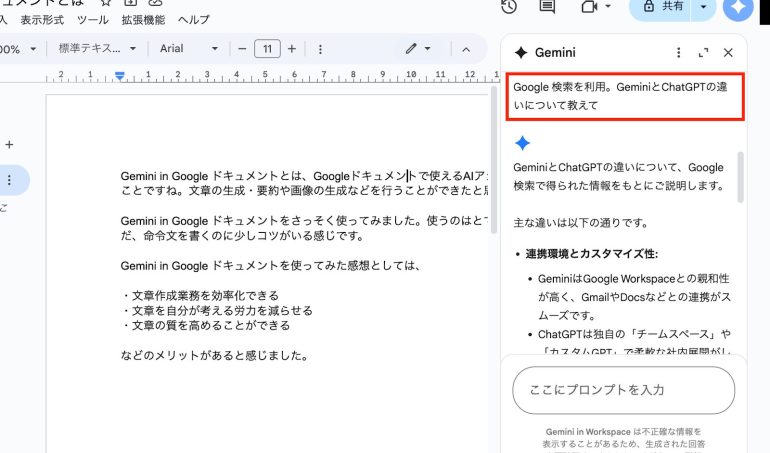The width and height of the screenshot is (770, 453).
Task: Open the share options dropdown arrow
Action: [703, 7]
